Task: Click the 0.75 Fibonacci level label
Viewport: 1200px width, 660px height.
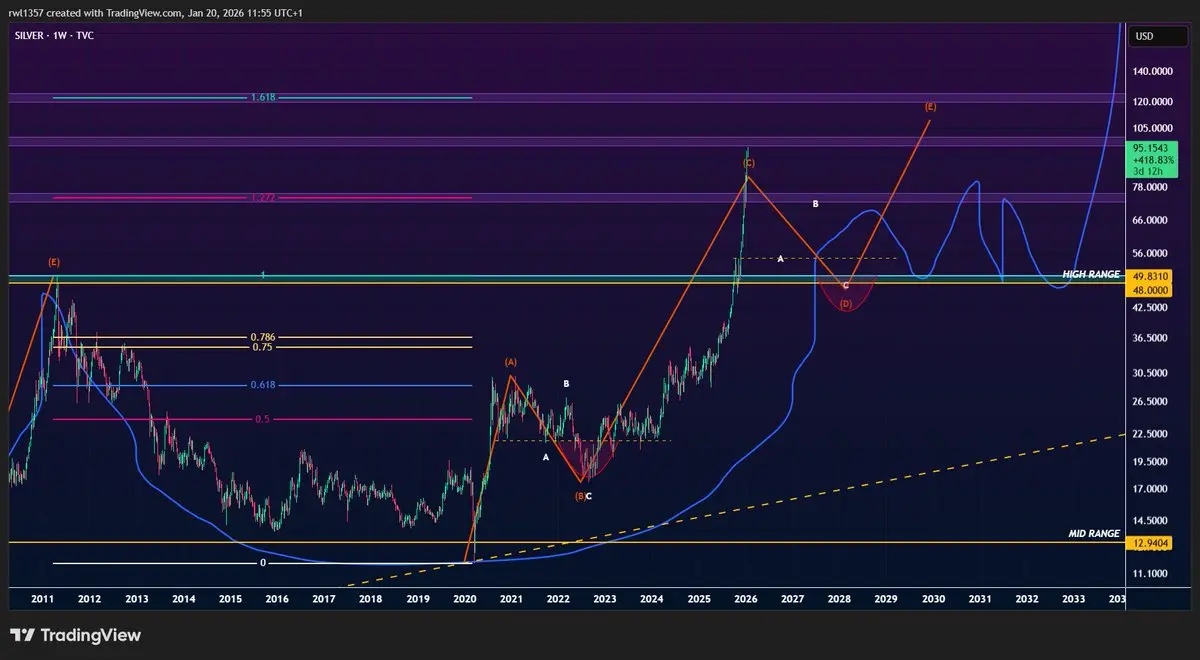Action: [262, 347]
